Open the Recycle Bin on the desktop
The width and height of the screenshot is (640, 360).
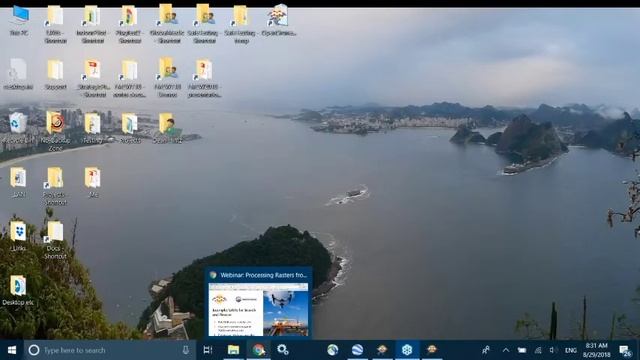pos(18,124)
